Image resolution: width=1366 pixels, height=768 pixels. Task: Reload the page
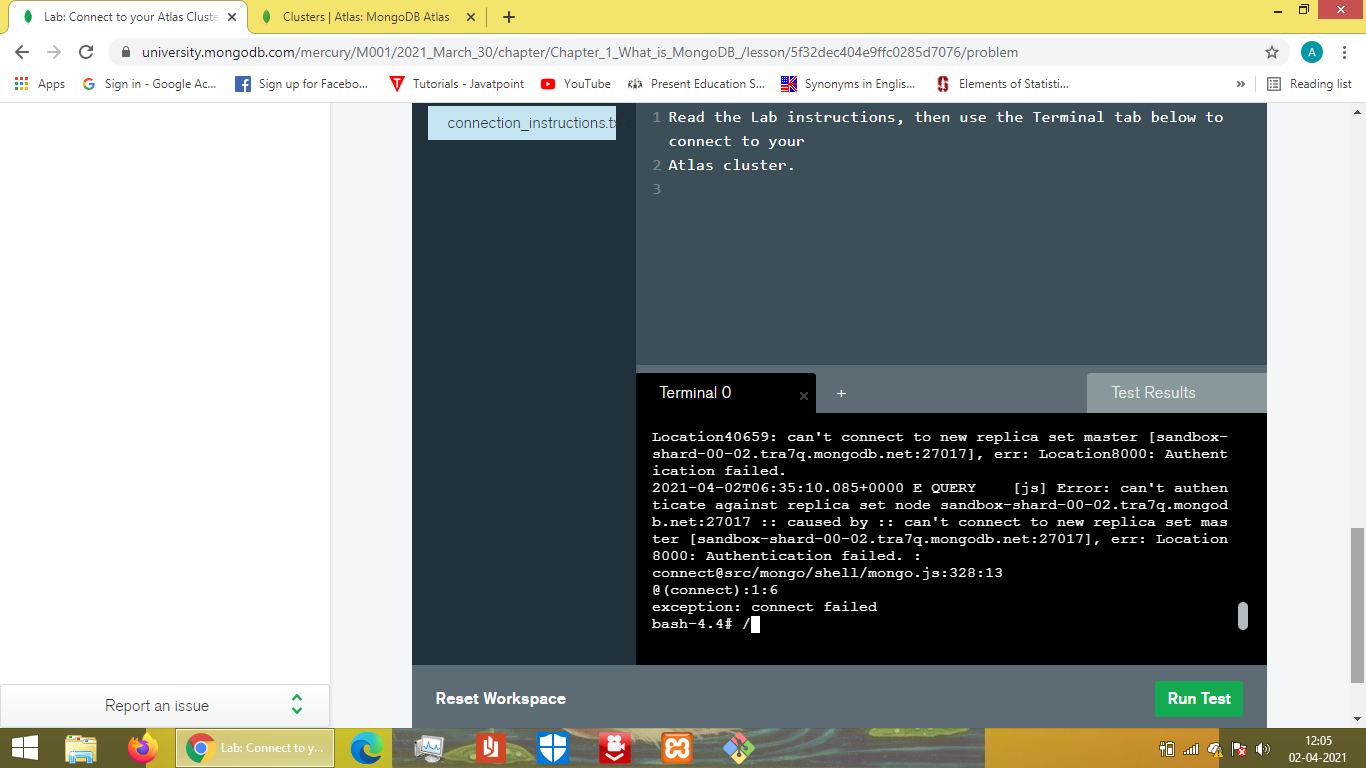(x=86, y=52)
